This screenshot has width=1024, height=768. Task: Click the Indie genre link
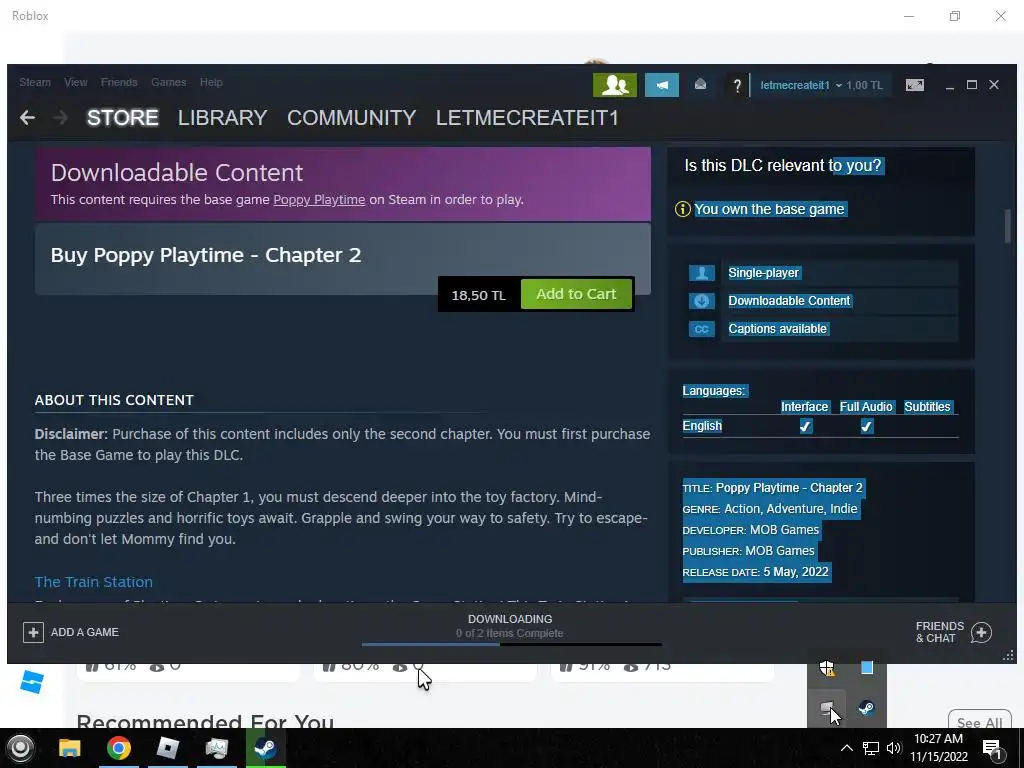[x=844, y=509]
